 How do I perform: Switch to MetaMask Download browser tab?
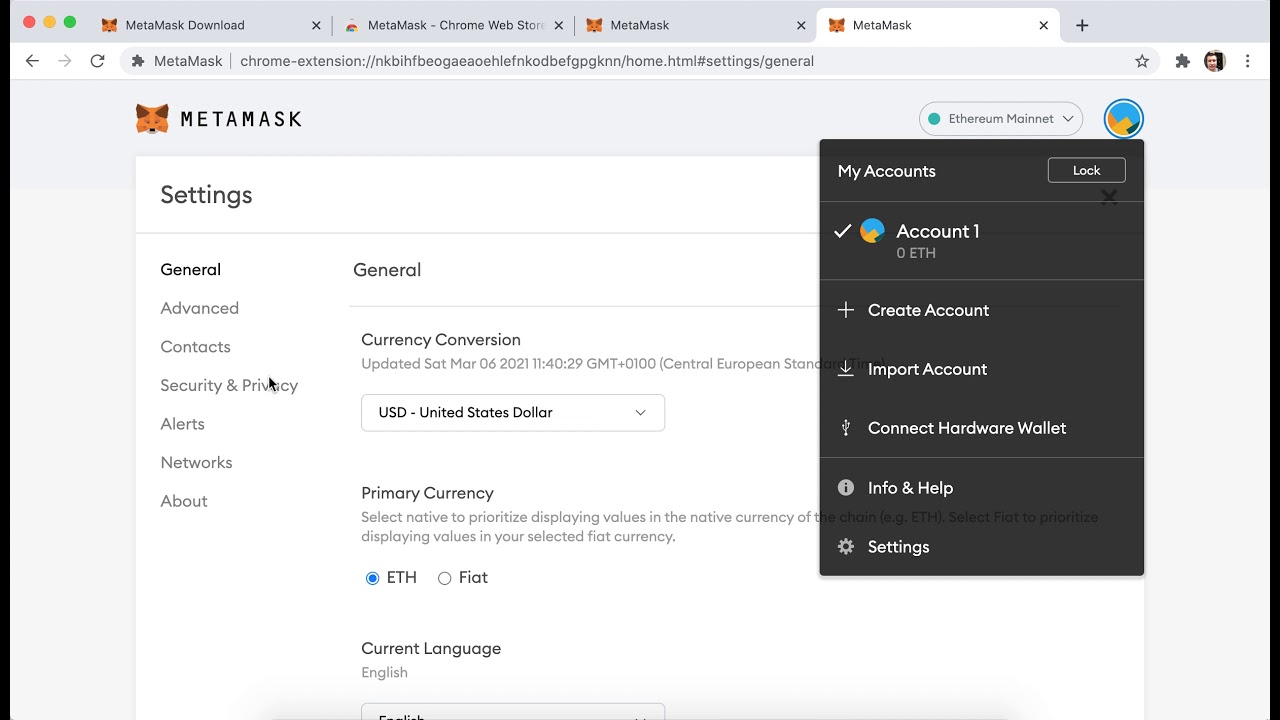pos(210,25)
